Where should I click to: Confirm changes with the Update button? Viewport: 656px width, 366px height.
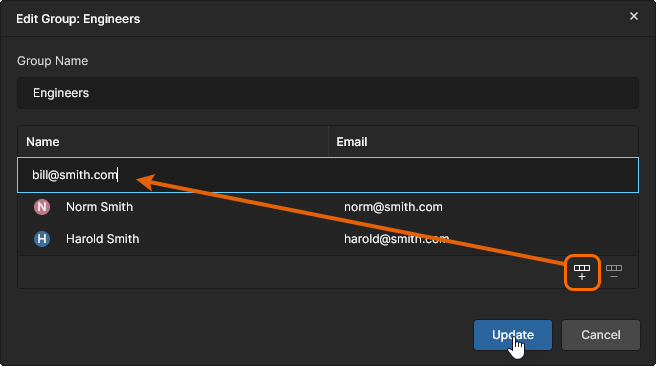pyautogui.click(x=513, y=335)
